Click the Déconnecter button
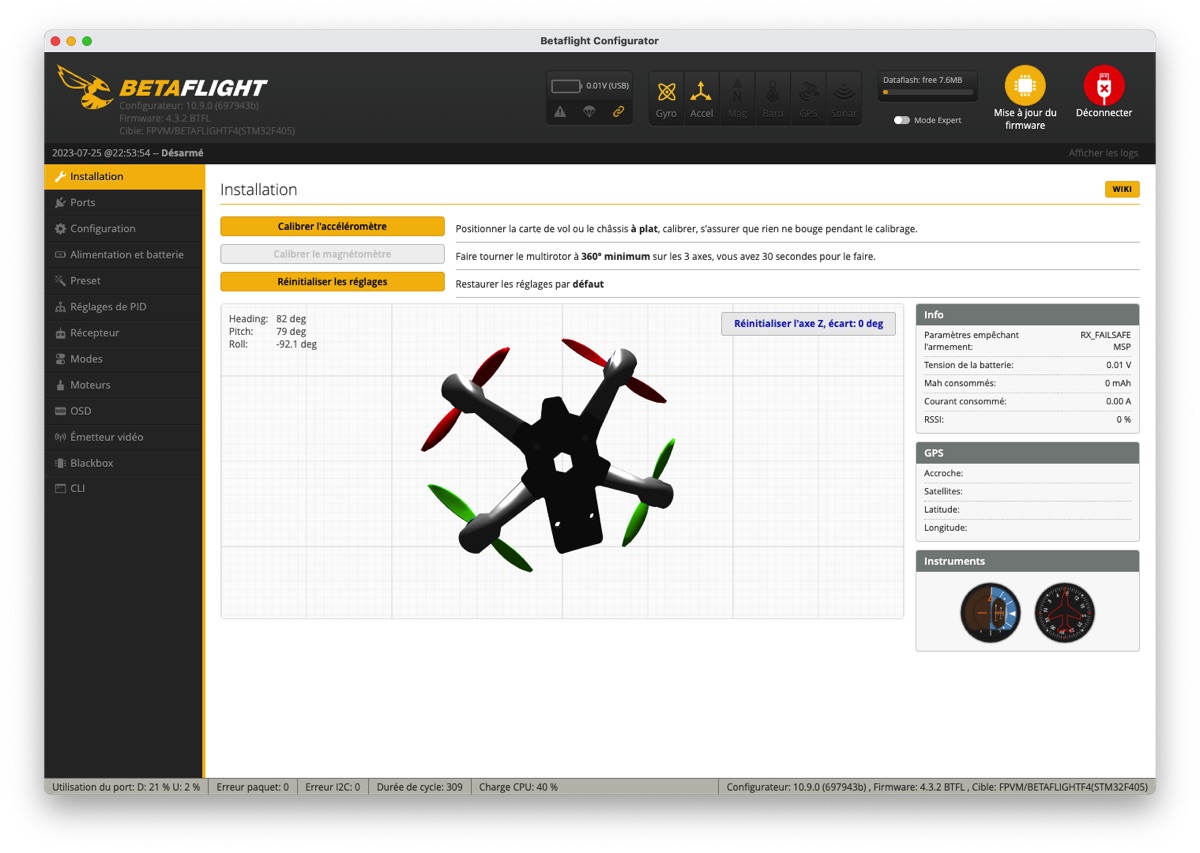The width and height of the screenshot is (1200, 853). click(x=1104, y=93)
